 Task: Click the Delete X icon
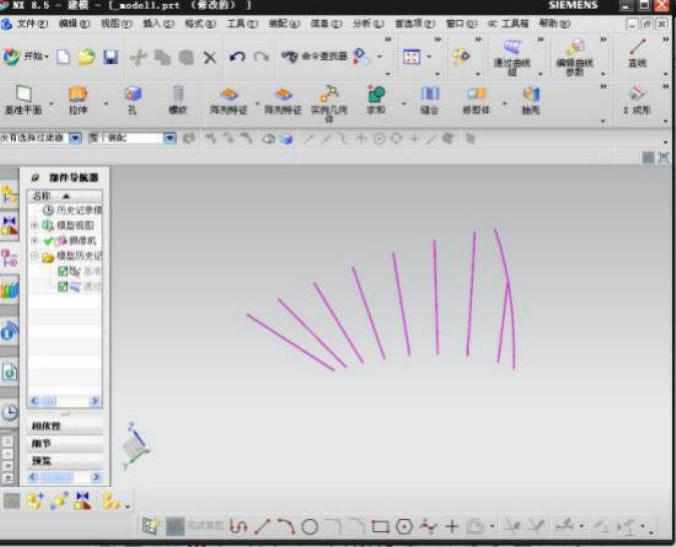coord(210,57)
